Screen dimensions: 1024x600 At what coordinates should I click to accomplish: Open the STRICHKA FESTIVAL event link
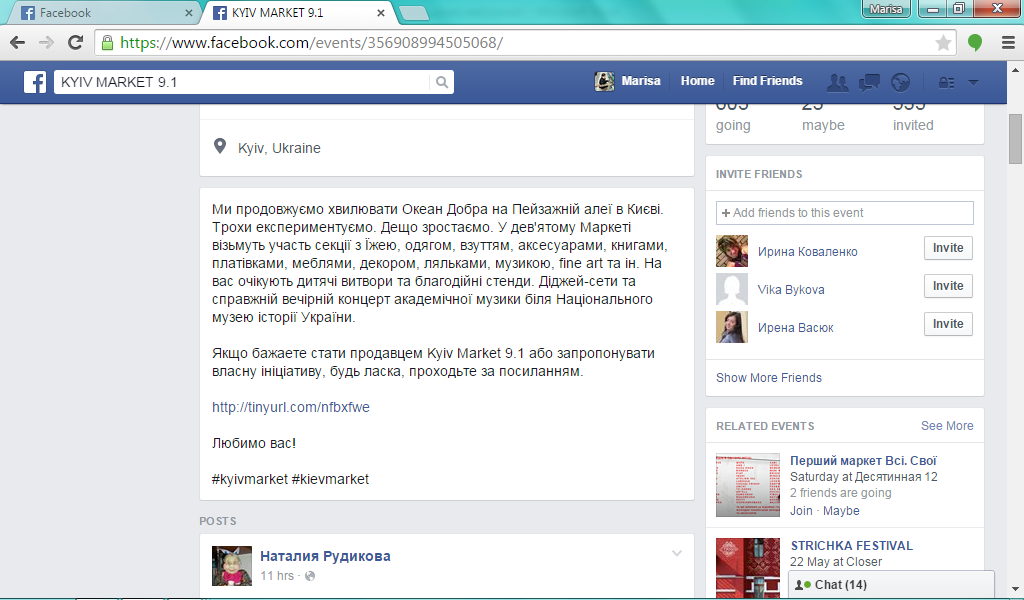pos(852,546)
